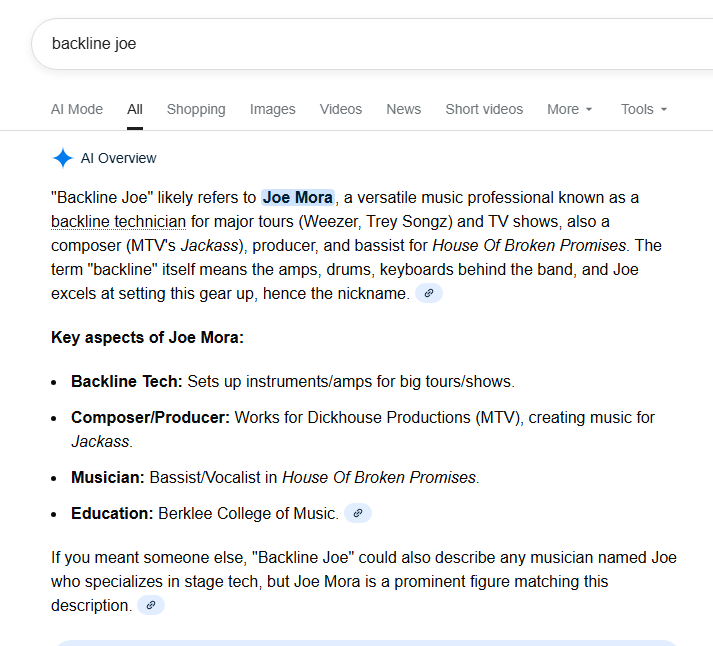Click the AI Overview sparkle icon
Image resolution: width=713 pixels, height=646 pixels.
[63, 158]
